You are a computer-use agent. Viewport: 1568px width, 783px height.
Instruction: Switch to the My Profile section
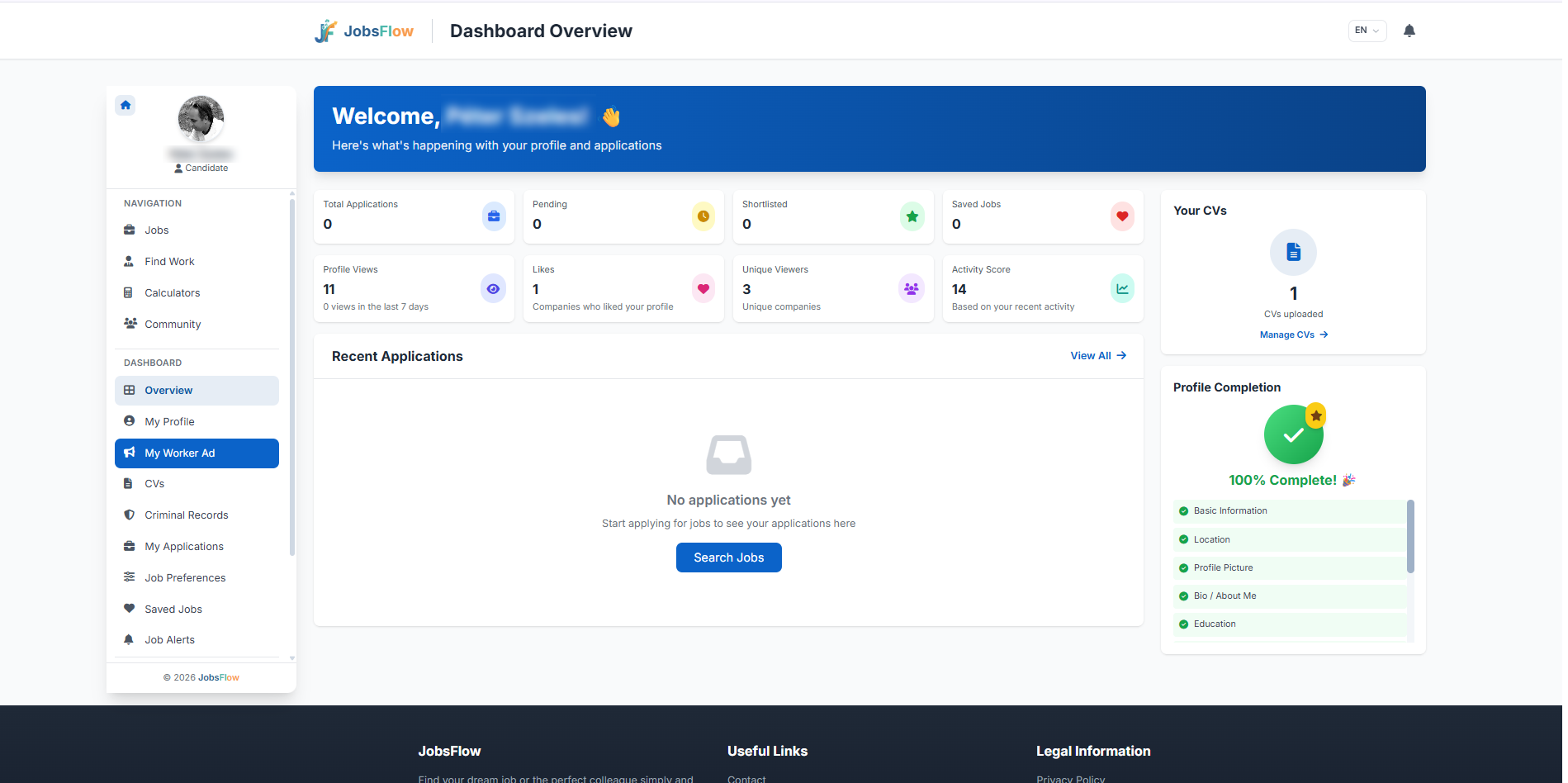(x=170, y=421)
